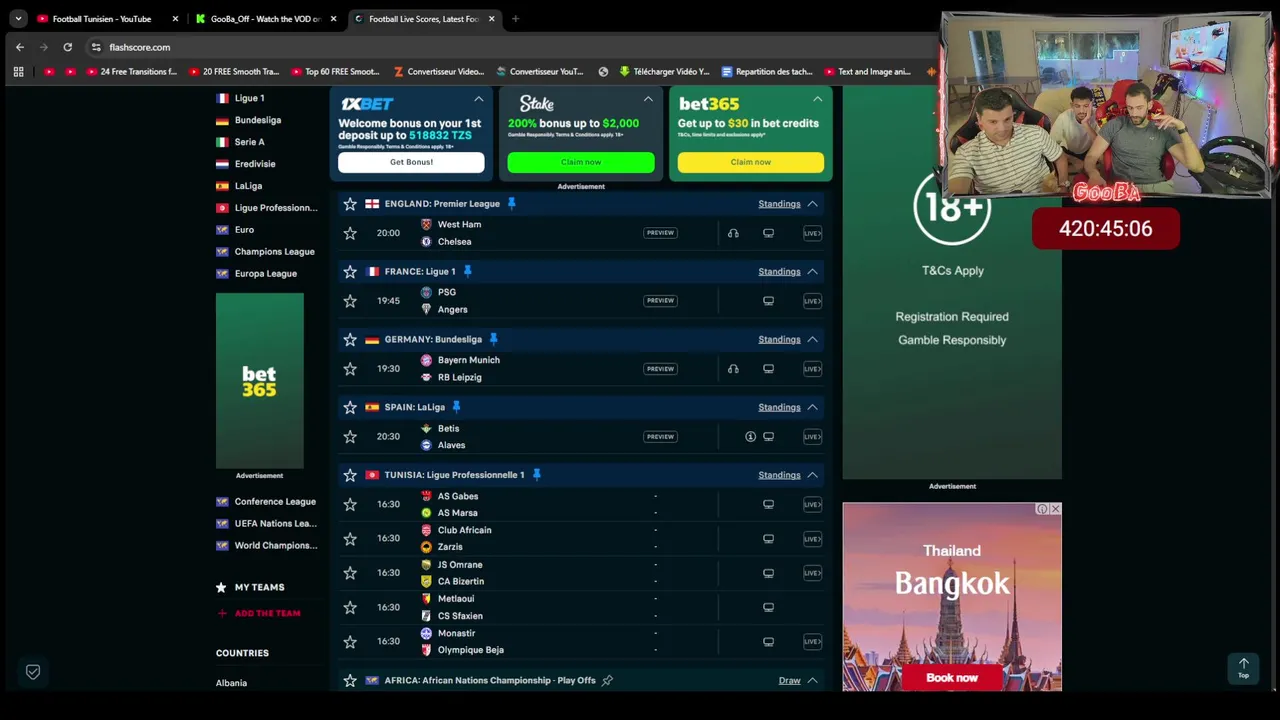Open Ligue 1 in the sidebar
Screen dimensions: 1280x720
point(249,98)
